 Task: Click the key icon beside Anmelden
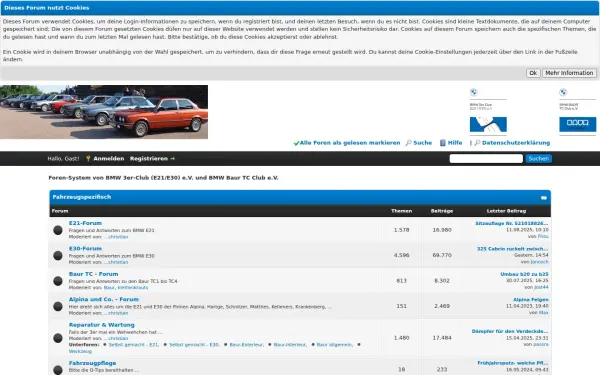88,158
